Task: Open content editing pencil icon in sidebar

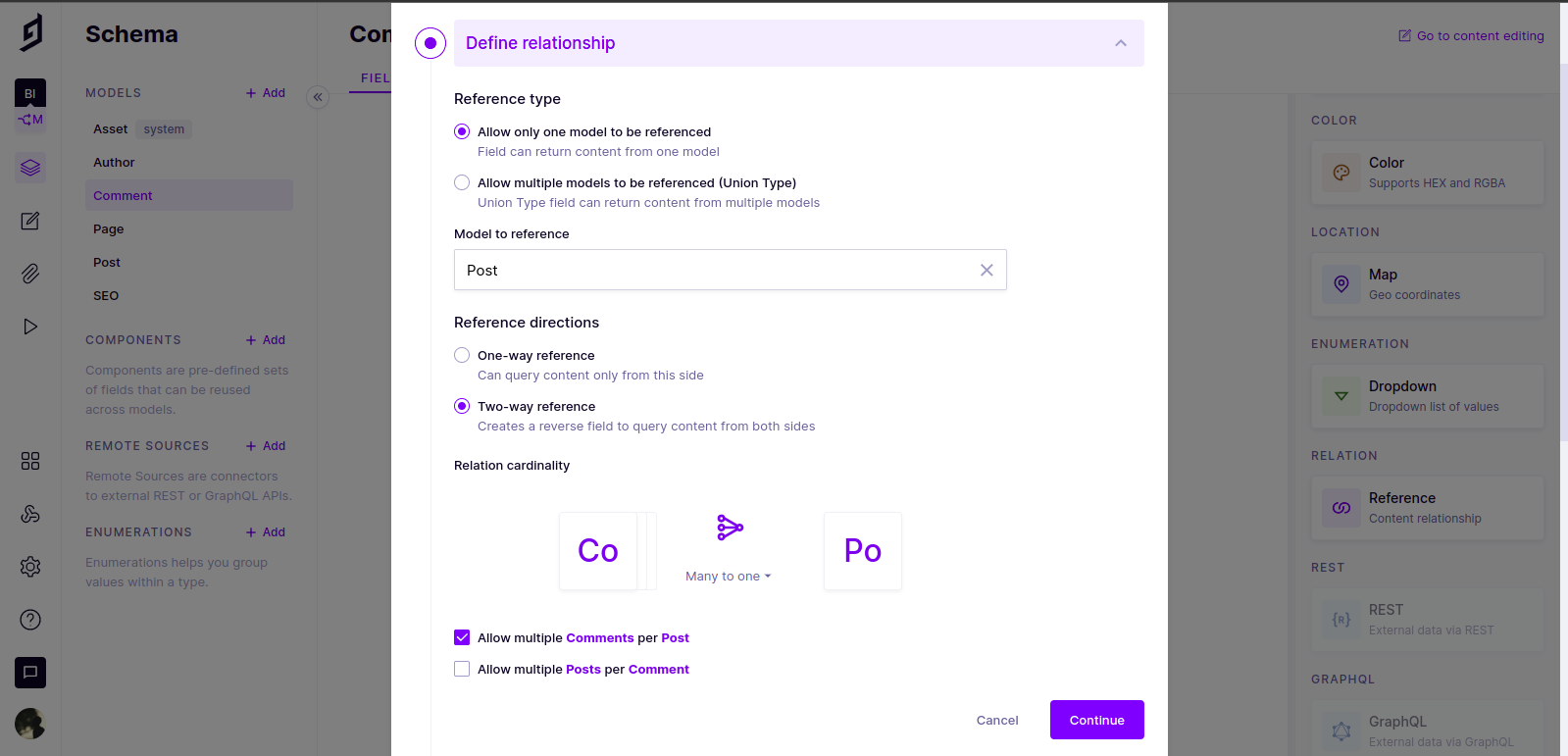Action: pos(30,221)
